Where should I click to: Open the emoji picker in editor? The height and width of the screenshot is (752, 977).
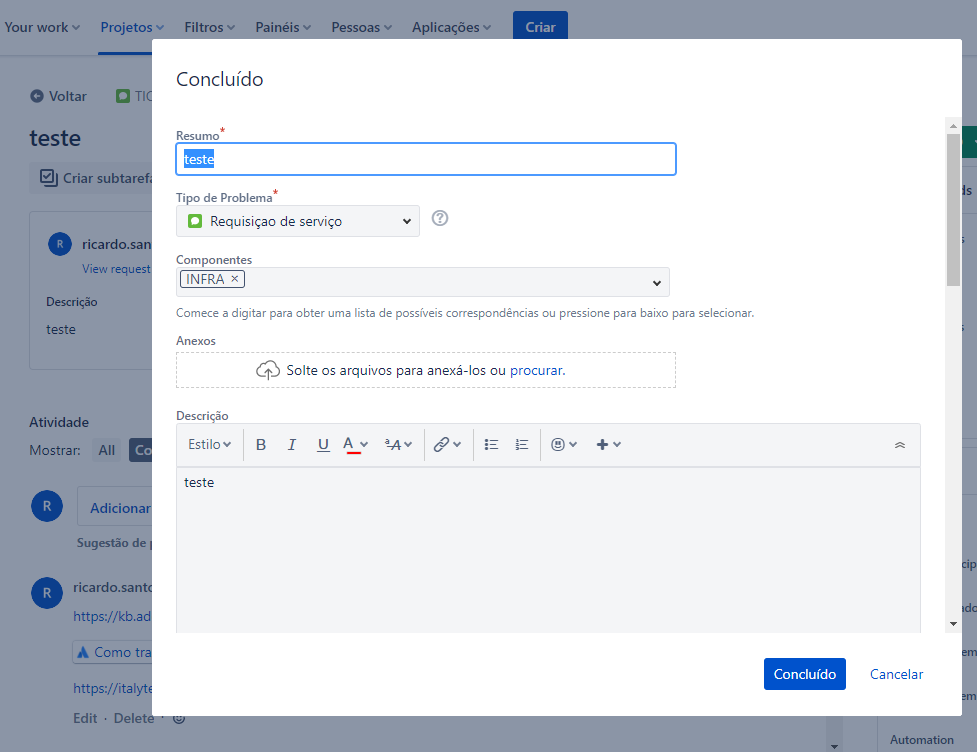point(564,445)
